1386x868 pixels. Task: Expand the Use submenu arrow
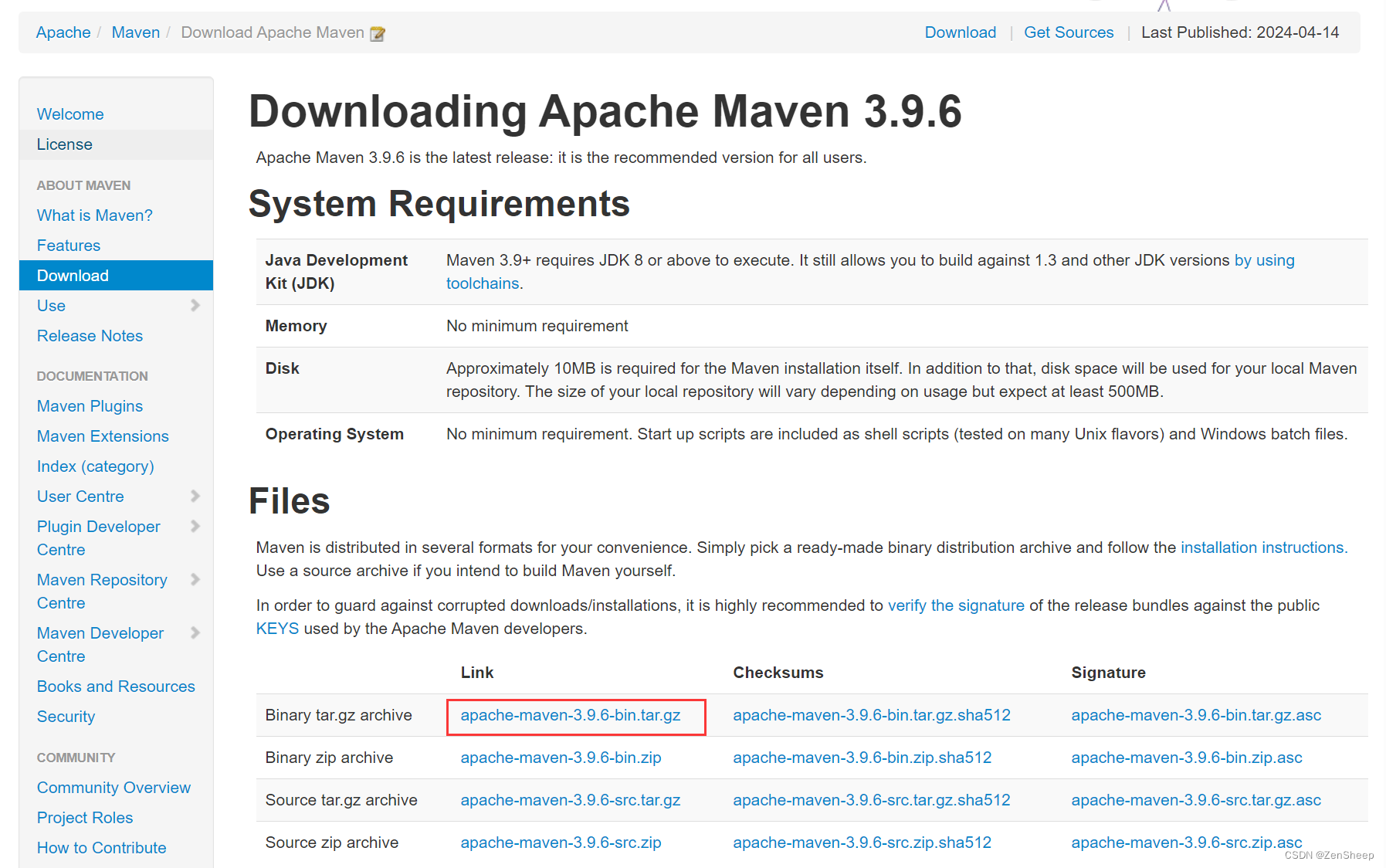(195, 306)
